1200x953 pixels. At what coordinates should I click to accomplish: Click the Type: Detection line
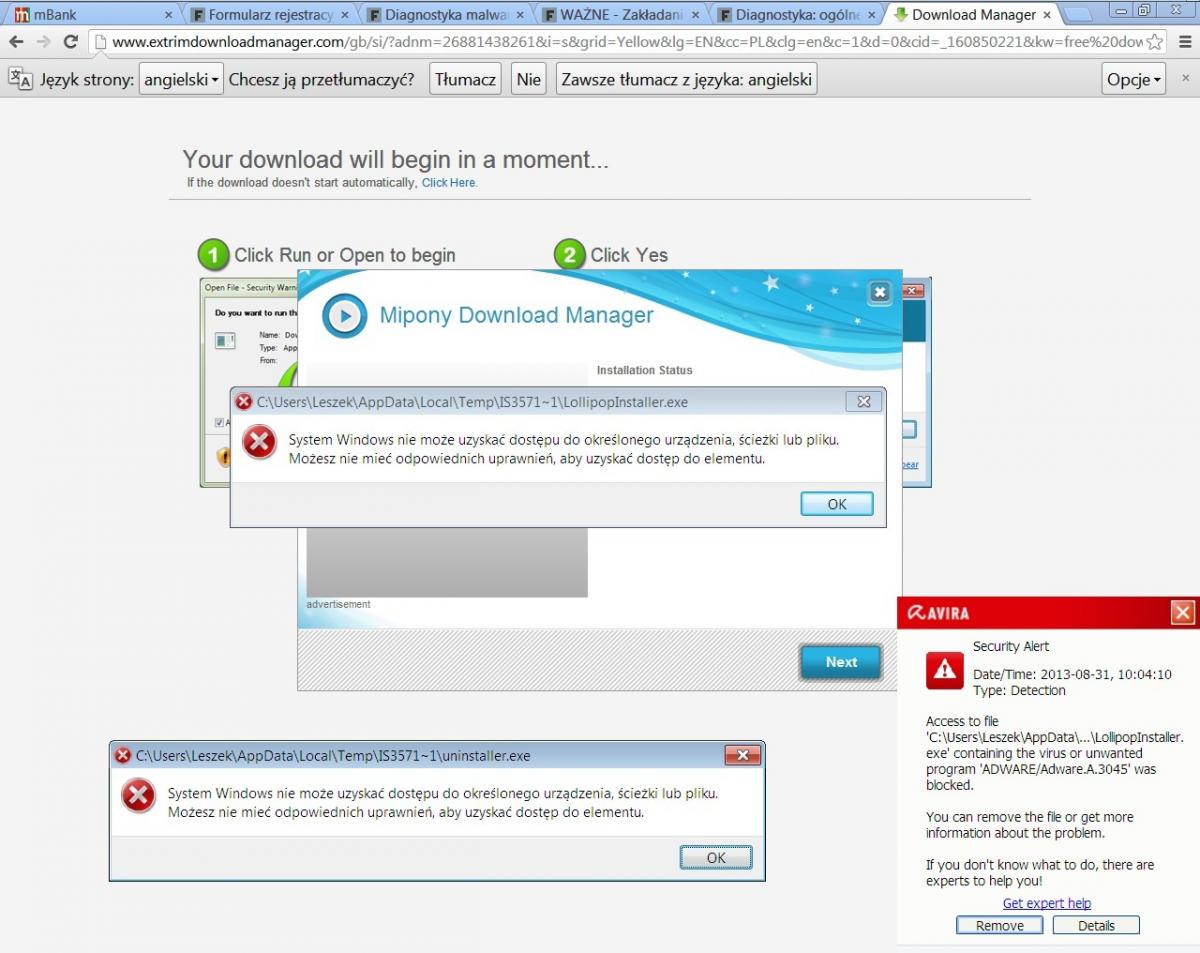pyautogui.click(x=1019, y=690)
